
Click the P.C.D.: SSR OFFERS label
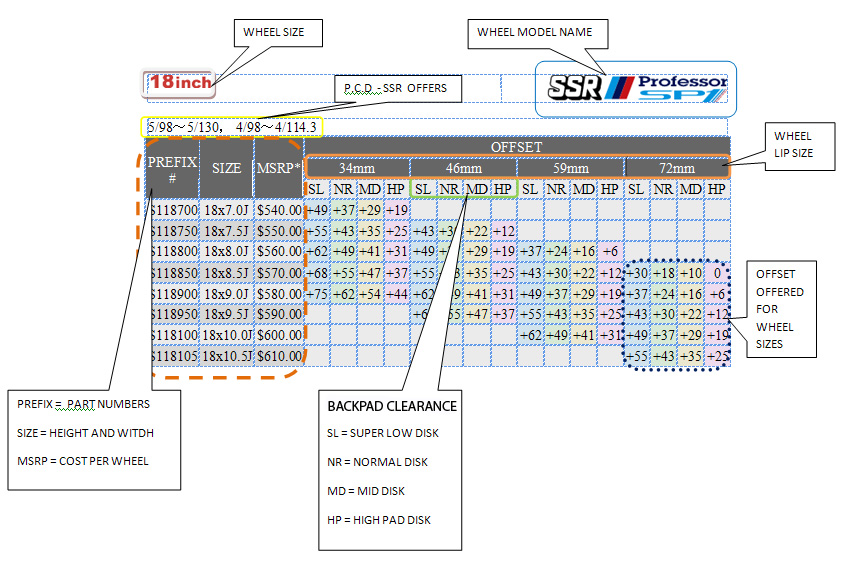(397, 89)
